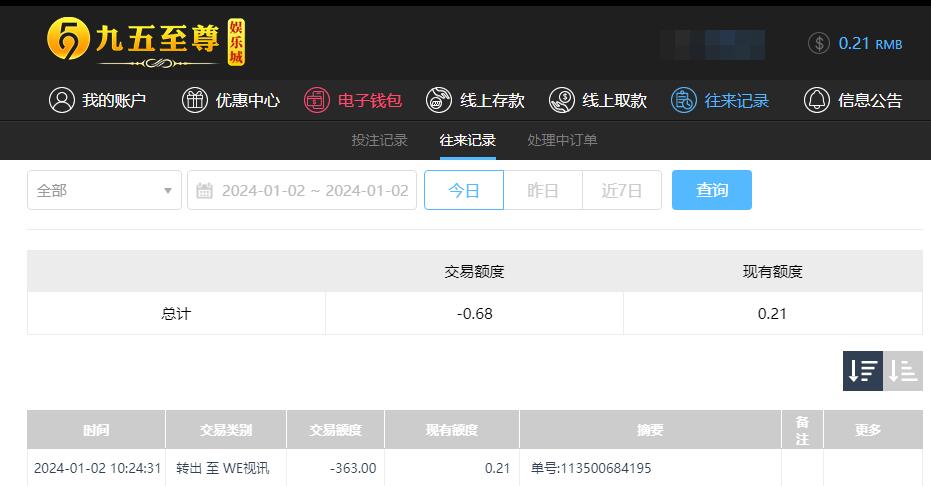Image resolution: width=931 pixels, height=486 pixels.
Task: Select the 线上取款 withdrawal icon
Action: point(562,100)
